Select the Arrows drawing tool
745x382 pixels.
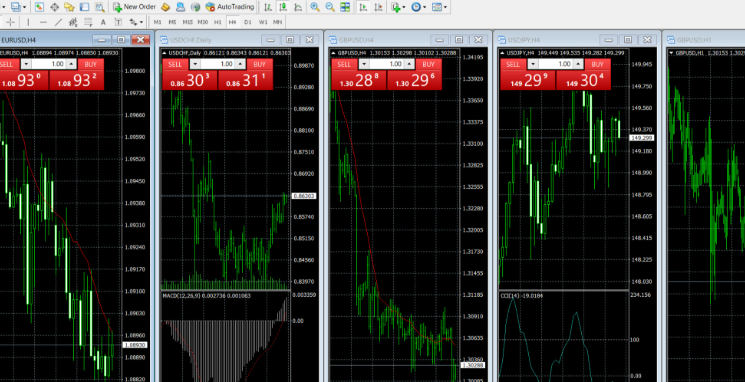click(x=133, y=22)
